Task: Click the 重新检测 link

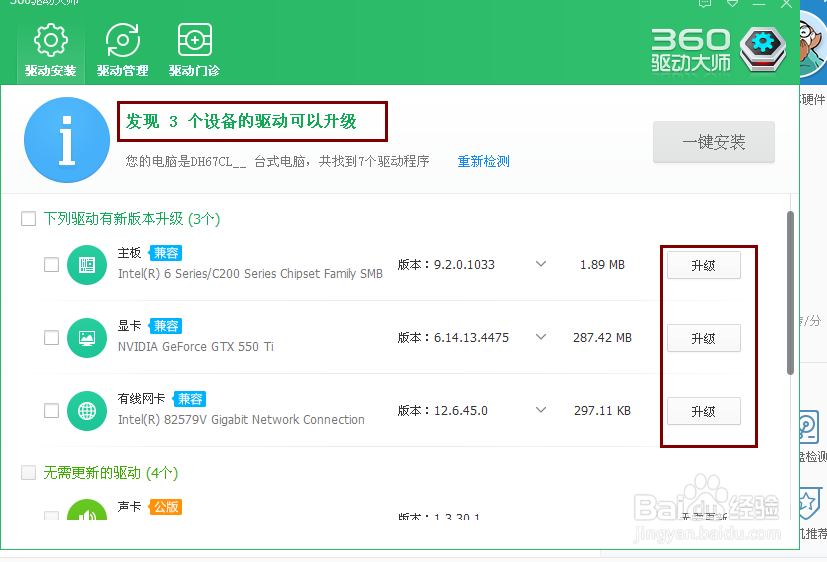Action: [x=484, y=161]
